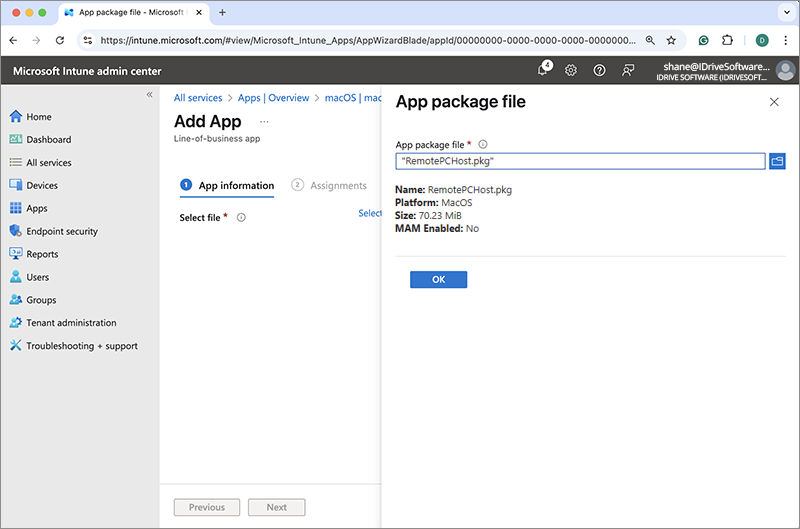Screen dimensions: 800x529
Task: Click the Apps | Overview breadcrumb
Action: tap(273, 98)
